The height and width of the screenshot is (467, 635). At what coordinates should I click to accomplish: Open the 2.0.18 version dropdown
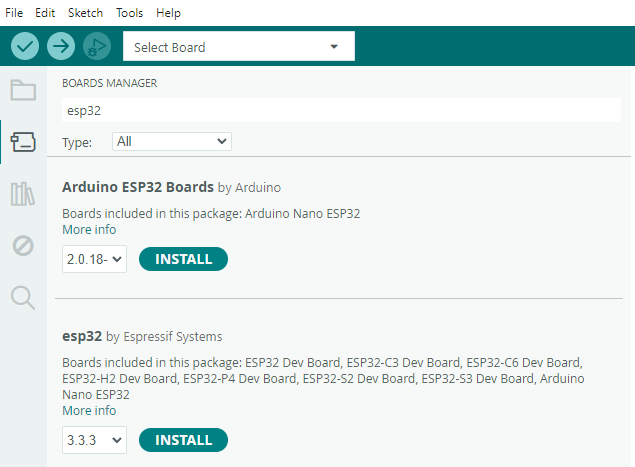click(94, 259)
